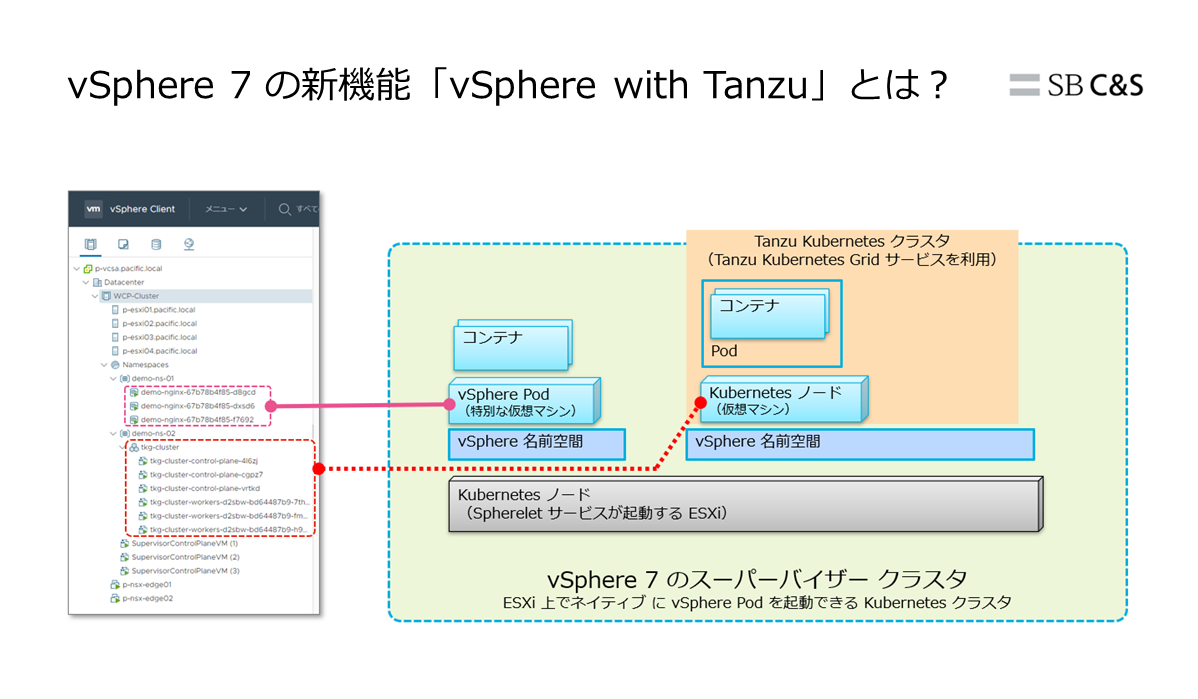Viewport: 1198px width, 699px height.
Task: Click the vSphere Pod (特別な仮想マシン) box
Action: click(x=524, y=402)
